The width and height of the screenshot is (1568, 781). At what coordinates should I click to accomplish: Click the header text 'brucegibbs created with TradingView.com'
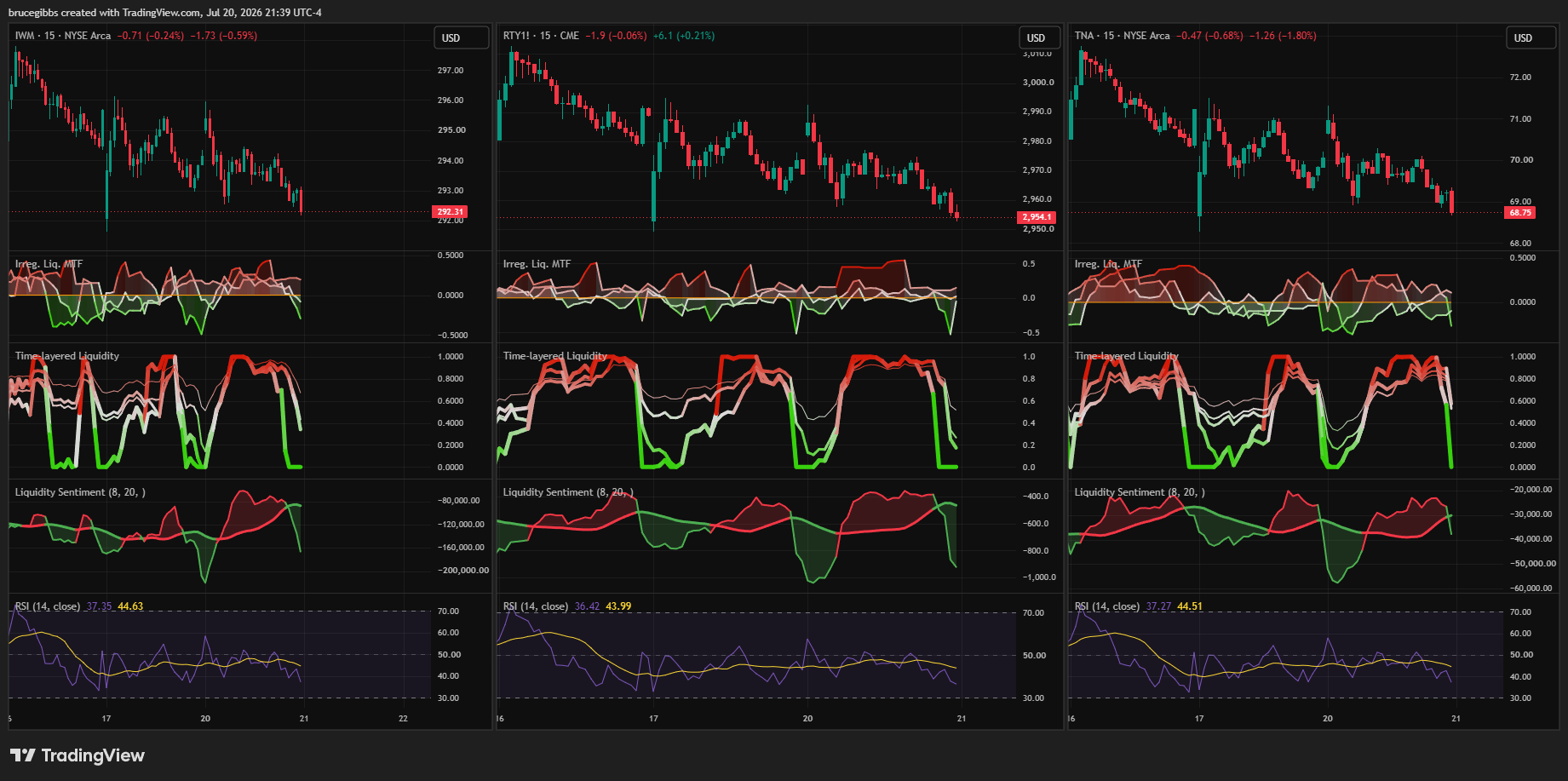click(105, 13)
